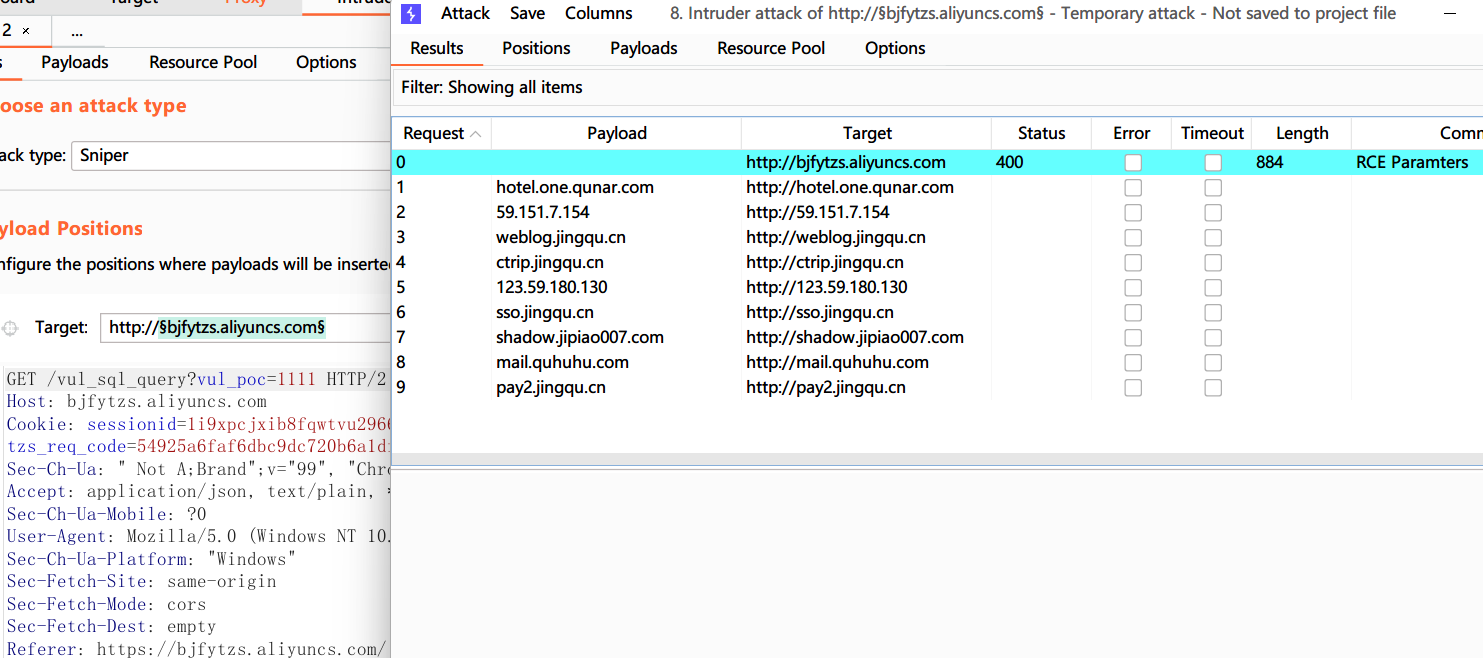Sort by Request column header

click(441, 133)
